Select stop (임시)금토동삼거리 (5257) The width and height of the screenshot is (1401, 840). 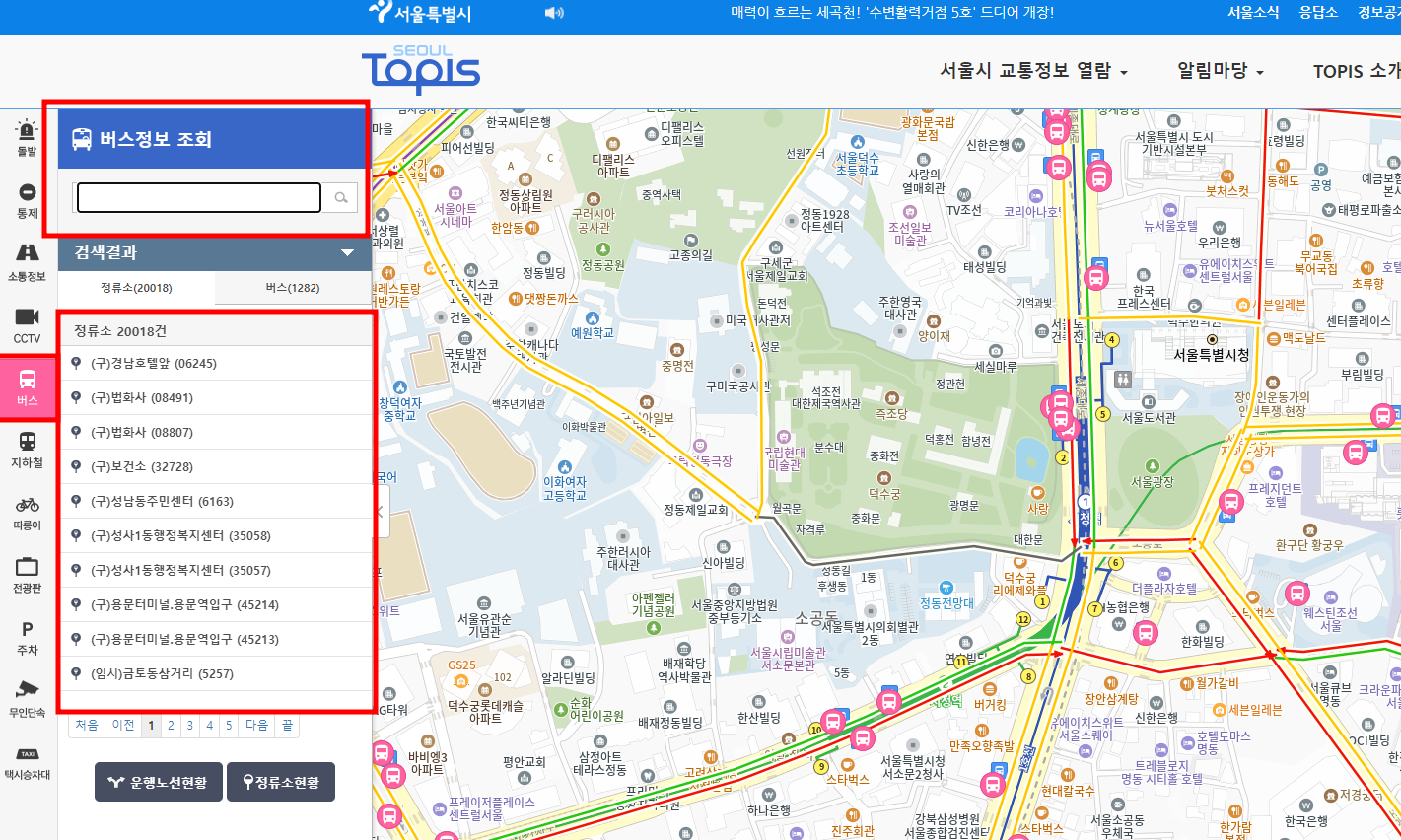(217, 673)
